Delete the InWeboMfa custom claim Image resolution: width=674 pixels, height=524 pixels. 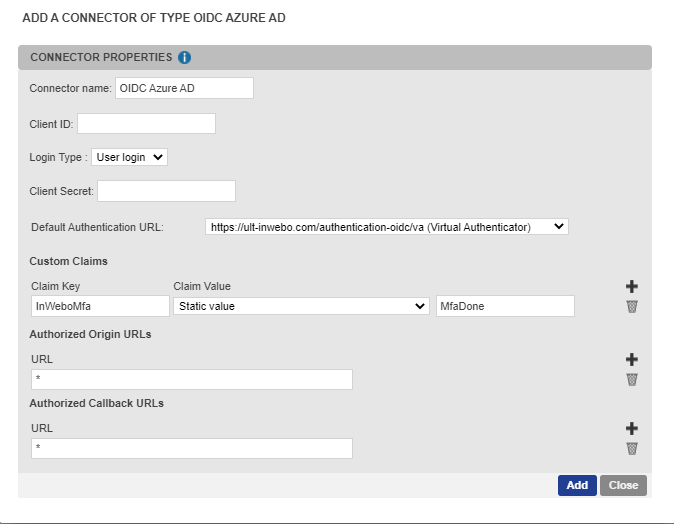(632, 307)
